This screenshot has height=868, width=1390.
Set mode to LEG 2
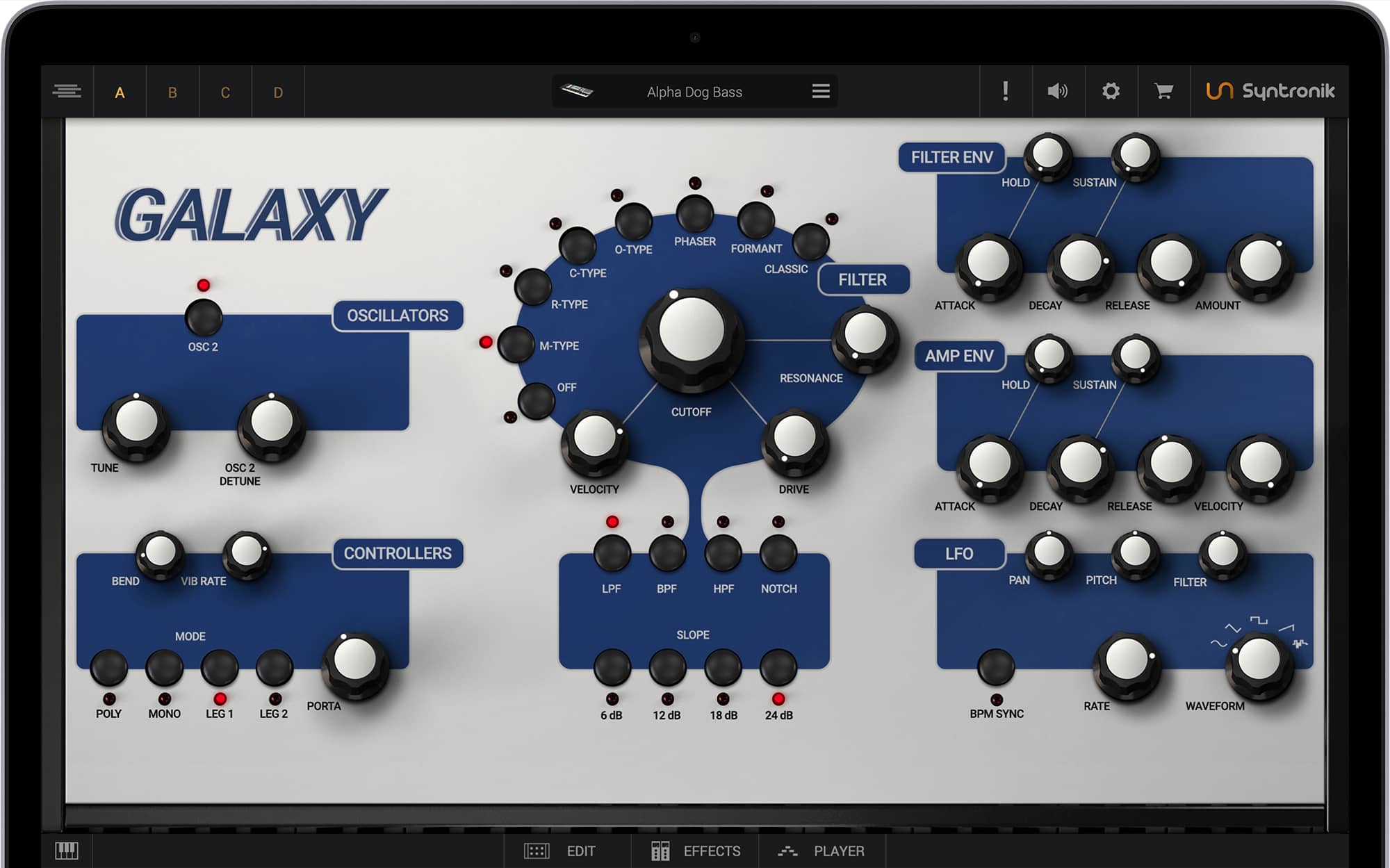point(275,668)
